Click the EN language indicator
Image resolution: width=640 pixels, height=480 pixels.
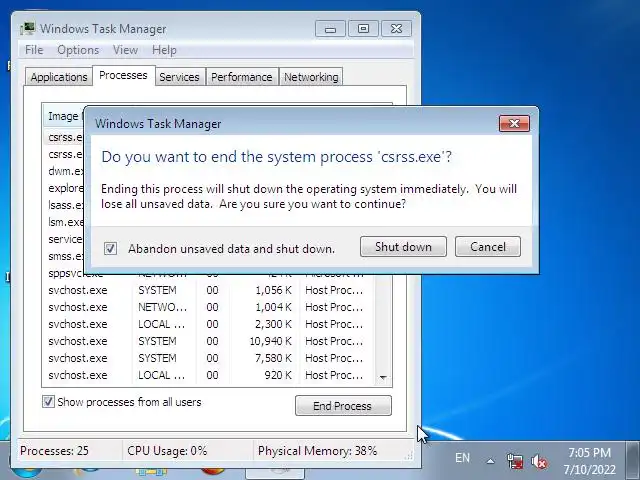(462, 458)
